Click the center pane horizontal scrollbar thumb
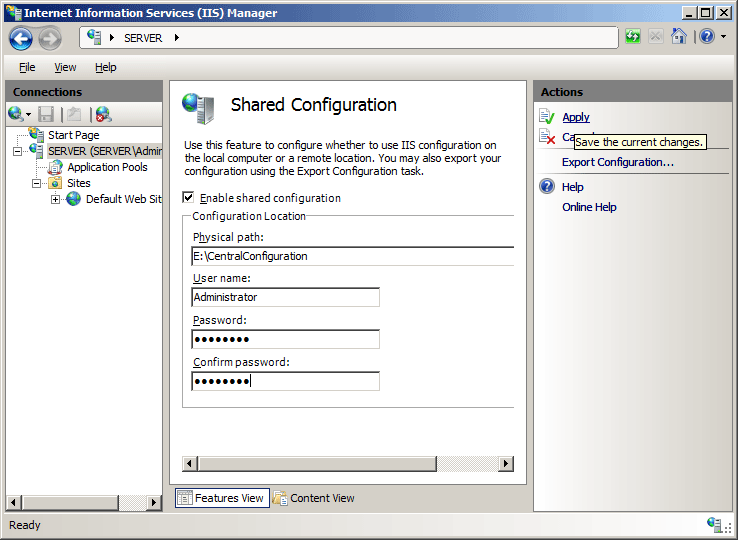 pyautogui.click(x=317, y=464)
